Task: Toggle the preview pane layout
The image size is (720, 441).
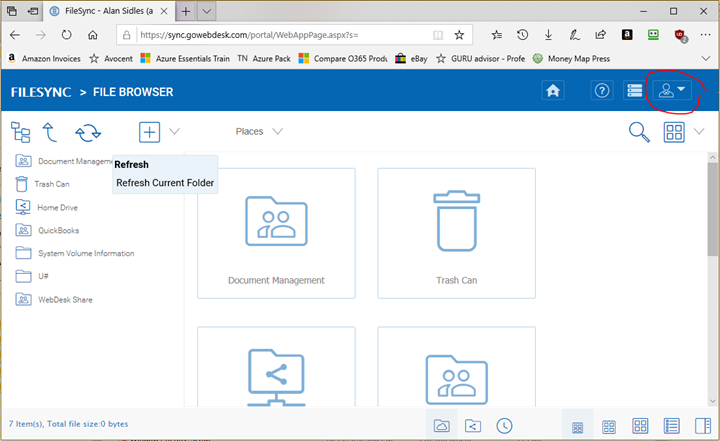Action: click(703, 426)
